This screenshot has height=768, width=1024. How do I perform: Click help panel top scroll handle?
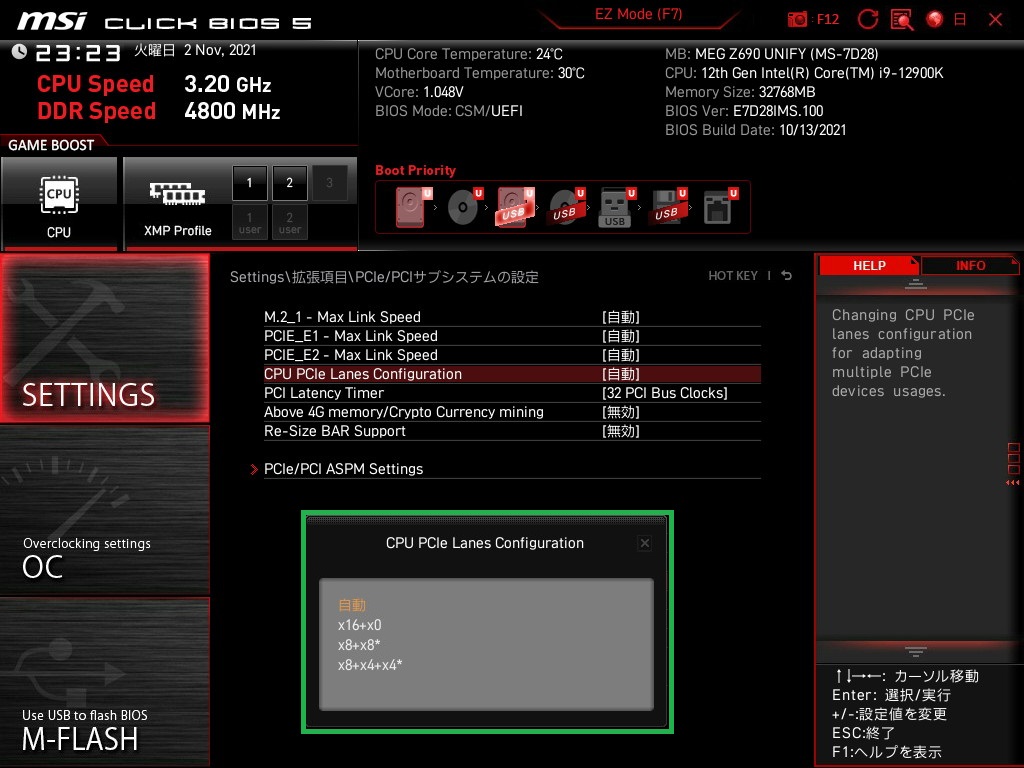point(916,284)
